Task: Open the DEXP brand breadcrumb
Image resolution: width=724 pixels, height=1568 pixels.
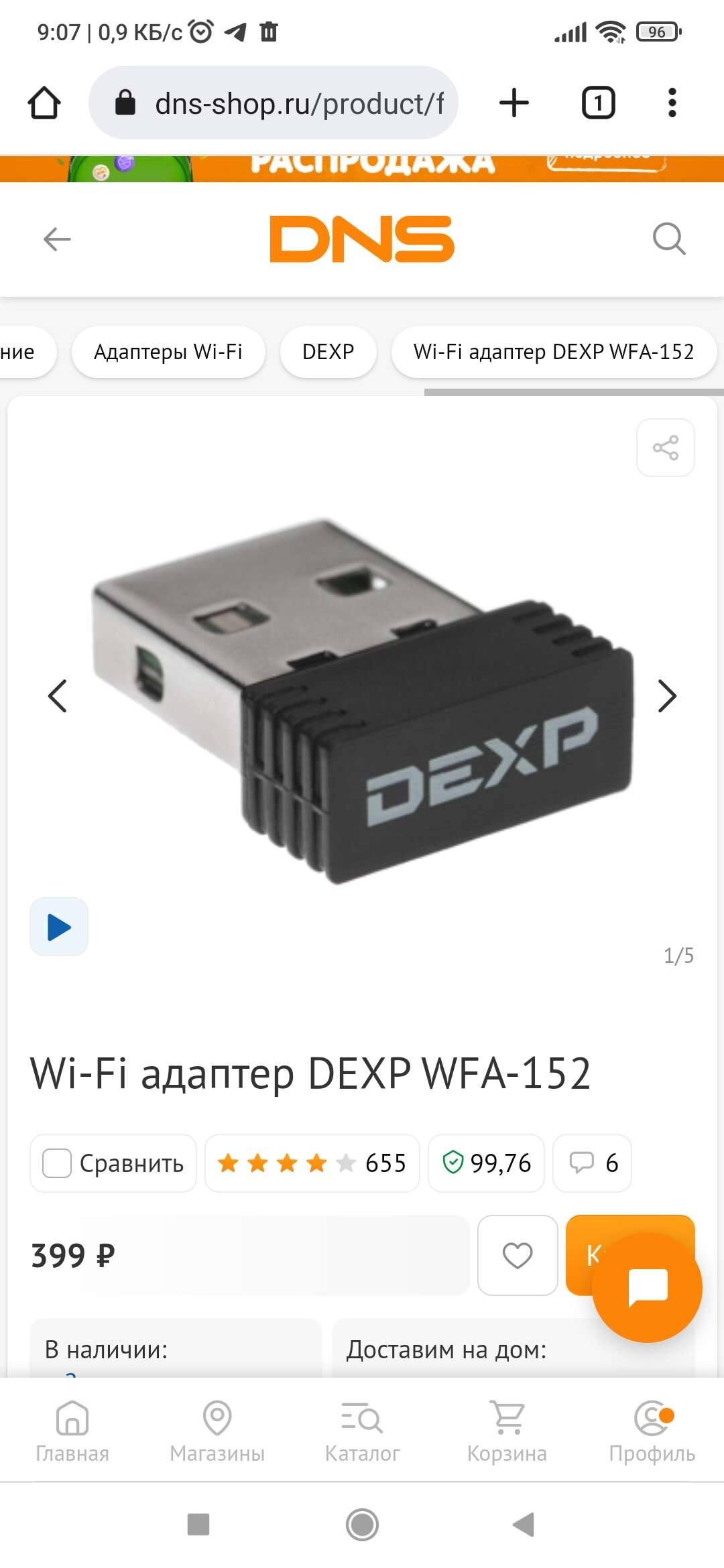Action: pos(328,352)
